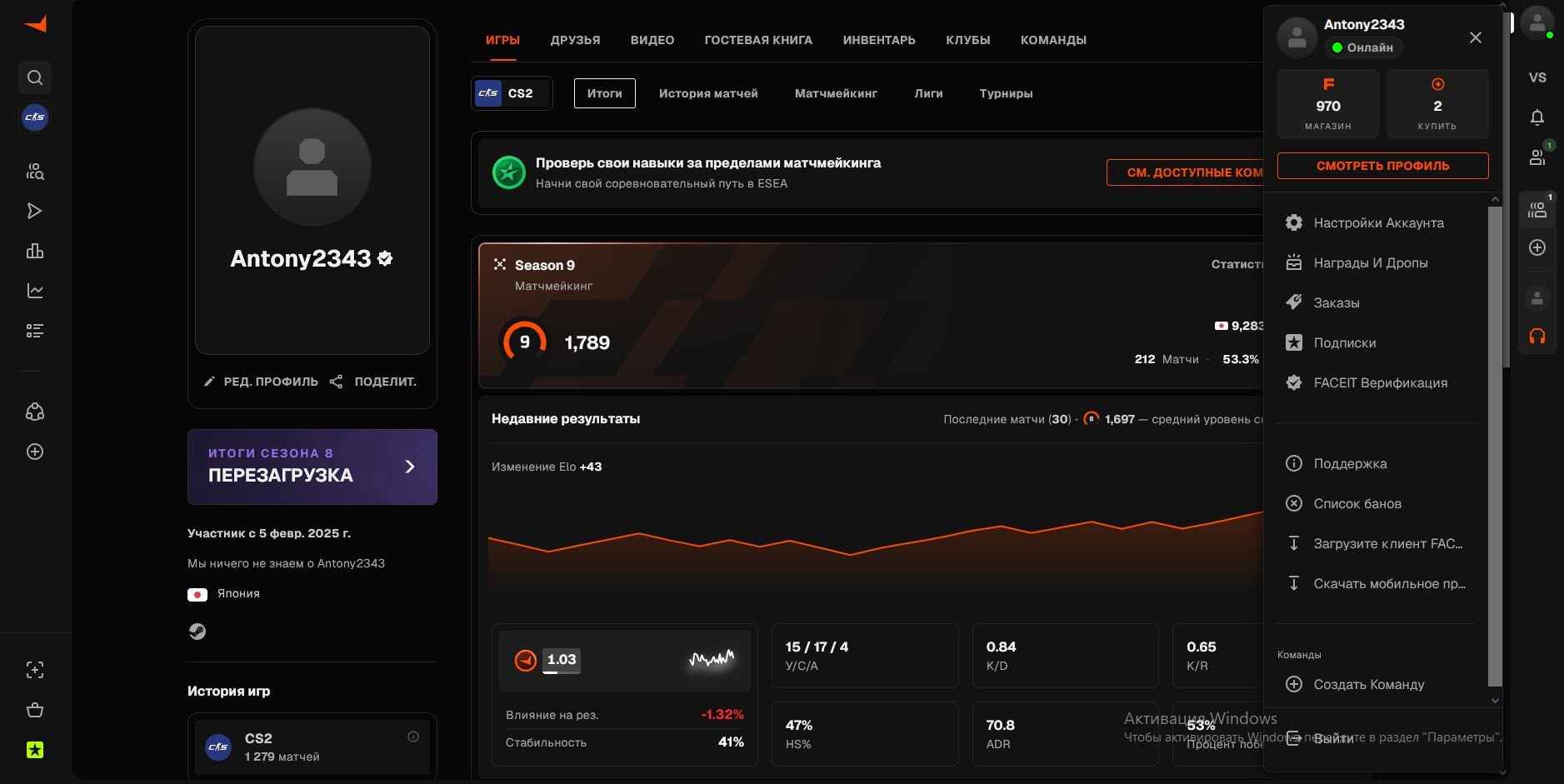Open Список банов menu item
The height and width of the screenshot is (784, 1564).
pyautogui.click(x=1376, y=503)
